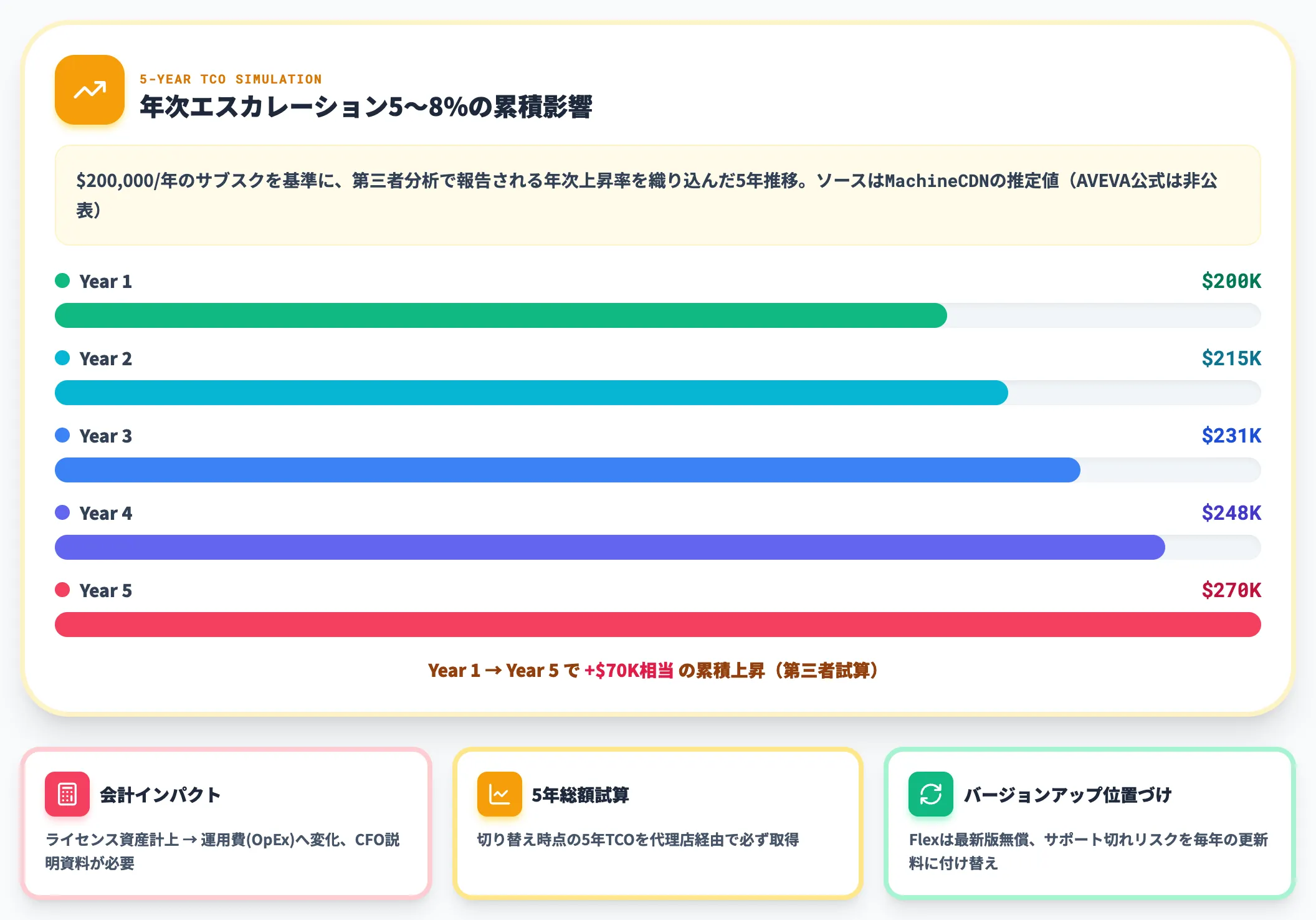Image resolution: width=1316 pixels, height=920 pixels.
Task: Click the cyan Year 2 dot
Action: click(62, 358)
